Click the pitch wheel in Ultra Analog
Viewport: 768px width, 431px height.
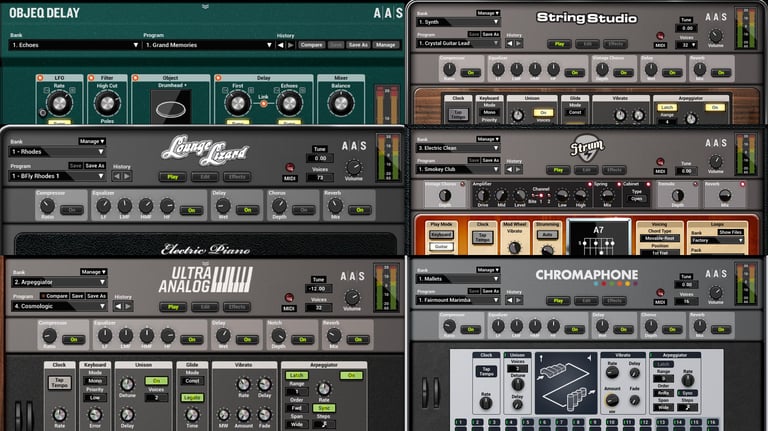(x=19, y=414)
